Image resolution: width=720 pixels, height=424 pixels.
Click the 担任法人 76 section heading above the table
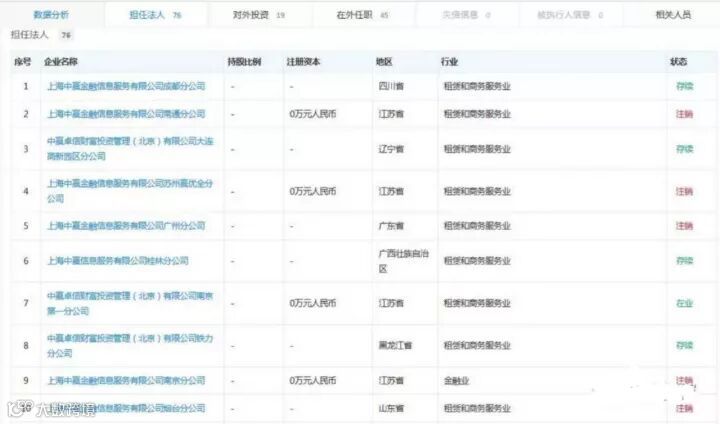pos(41,35)
